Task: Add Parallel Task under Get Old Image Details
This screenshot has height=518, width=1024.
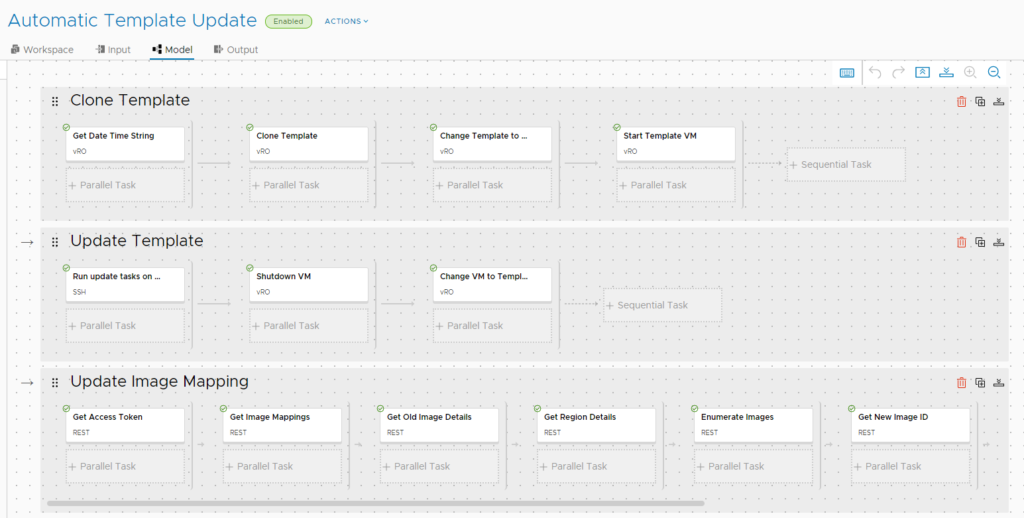Action: [x=439, y=466]
